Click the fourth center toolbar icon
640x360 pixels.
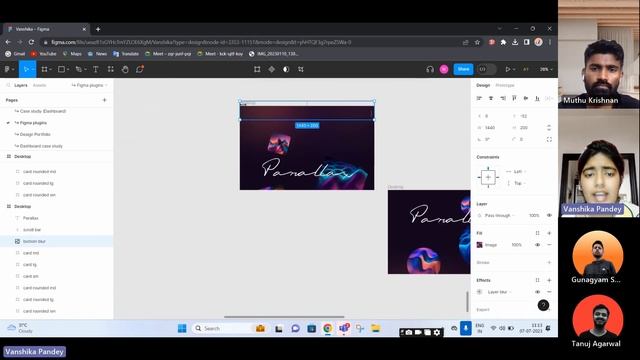click(x=301, y=69)
